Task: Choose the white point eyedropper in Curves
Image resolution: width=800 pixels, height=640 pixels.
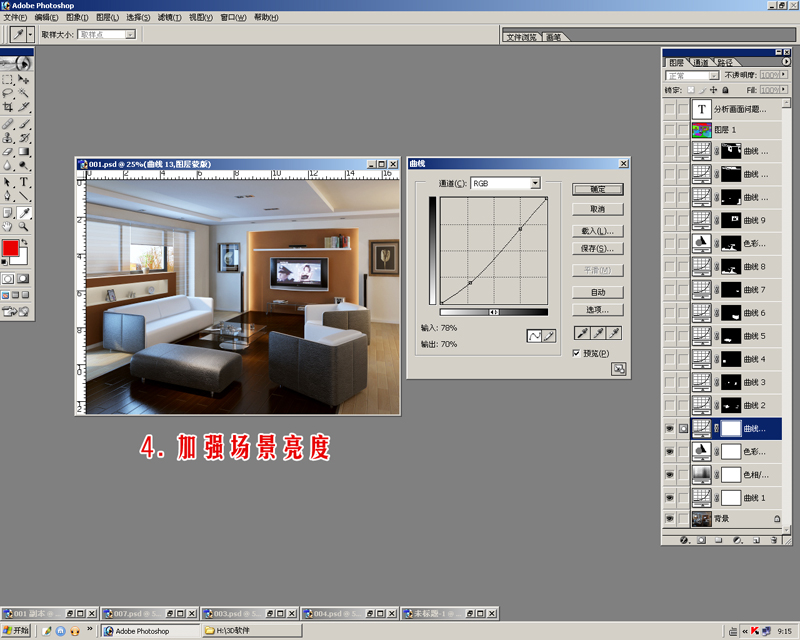Action: pyautogui.click(x=614, y=333)
